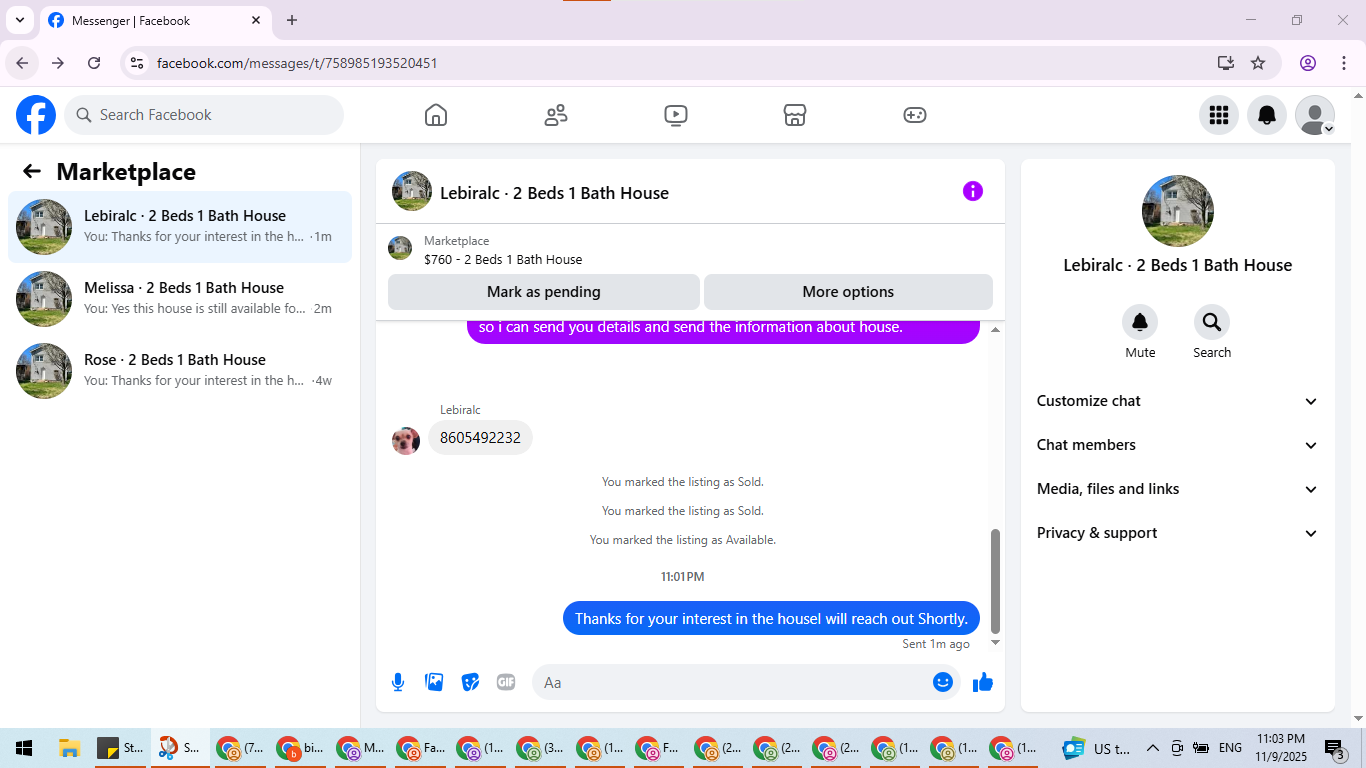Expand Media, files and links section
The image size is (1366, 768).
point(1178,489)
